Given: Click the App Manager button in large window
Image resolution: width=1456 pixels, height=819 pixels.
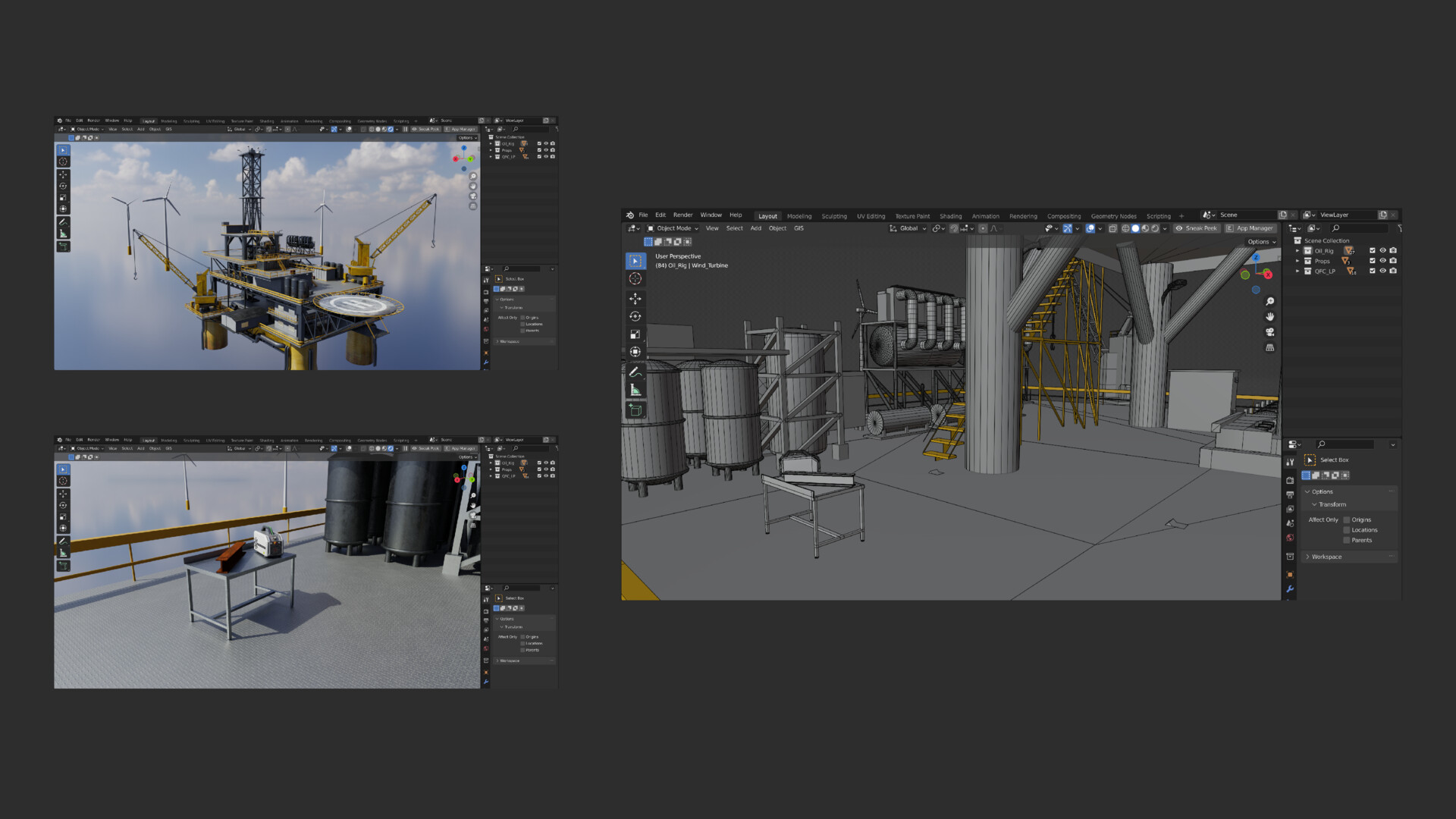Looking at the screenshot, I should (x=1250, y=228).
